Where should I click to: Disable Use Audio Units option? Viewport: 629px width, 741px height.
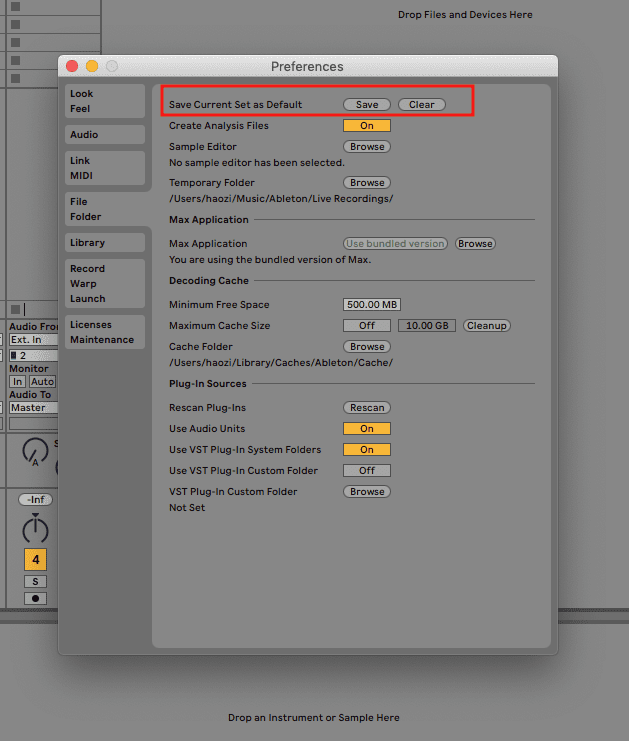366,429
